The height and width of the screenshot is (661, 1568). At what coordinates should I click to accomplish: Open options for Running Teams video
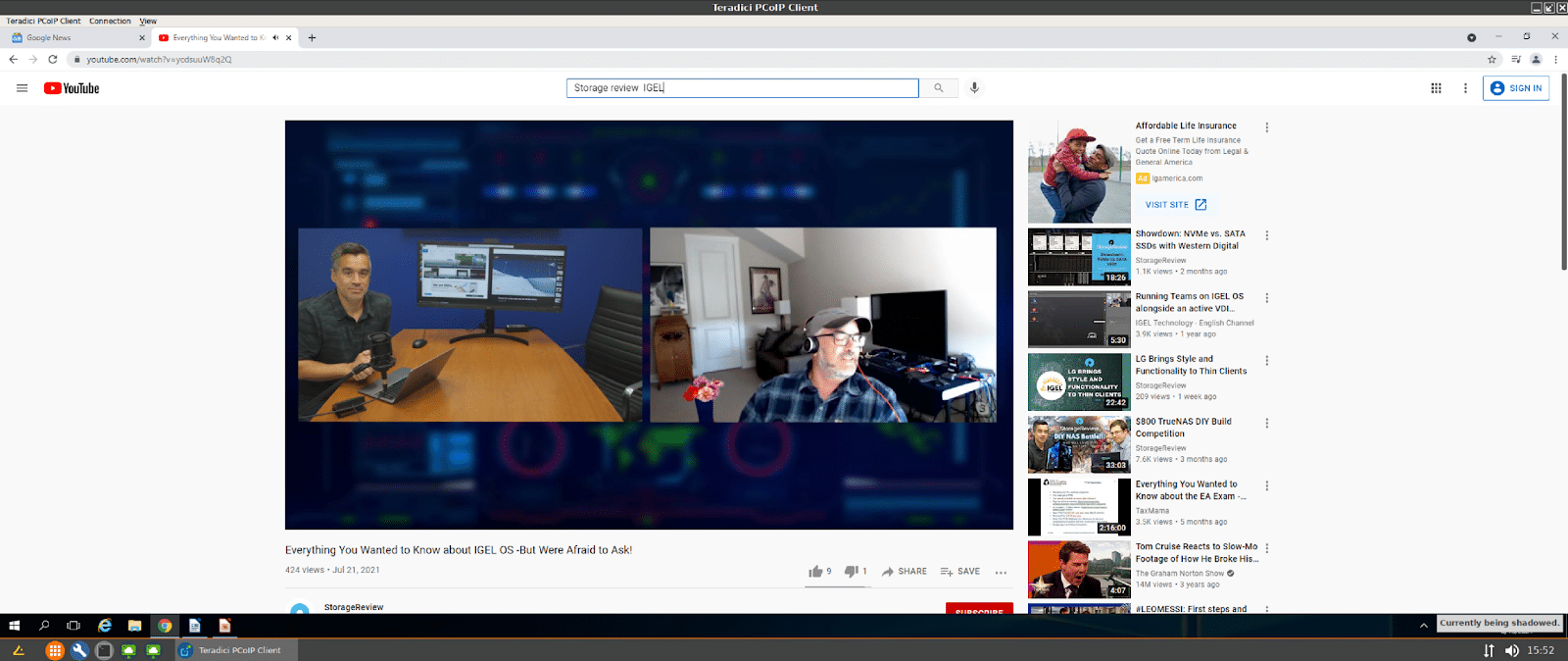tap(1267, 298)
